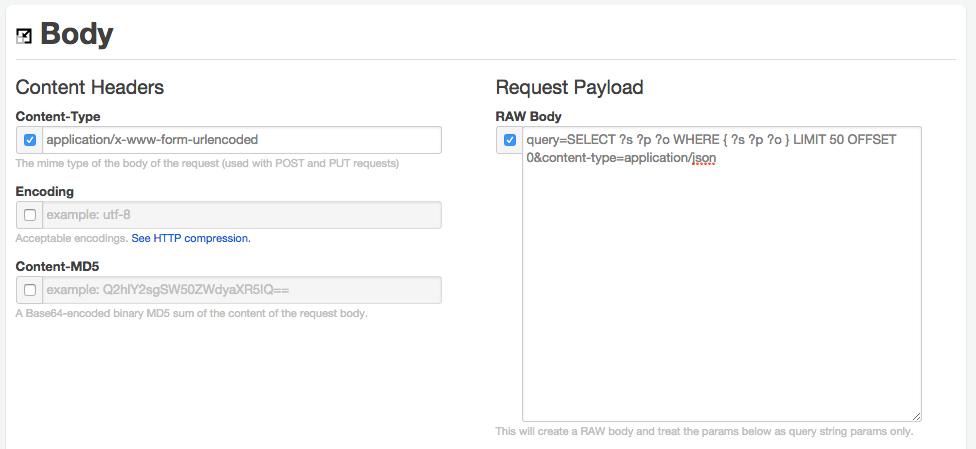Click the RAW Body textarea resize handle

(915, 415)
